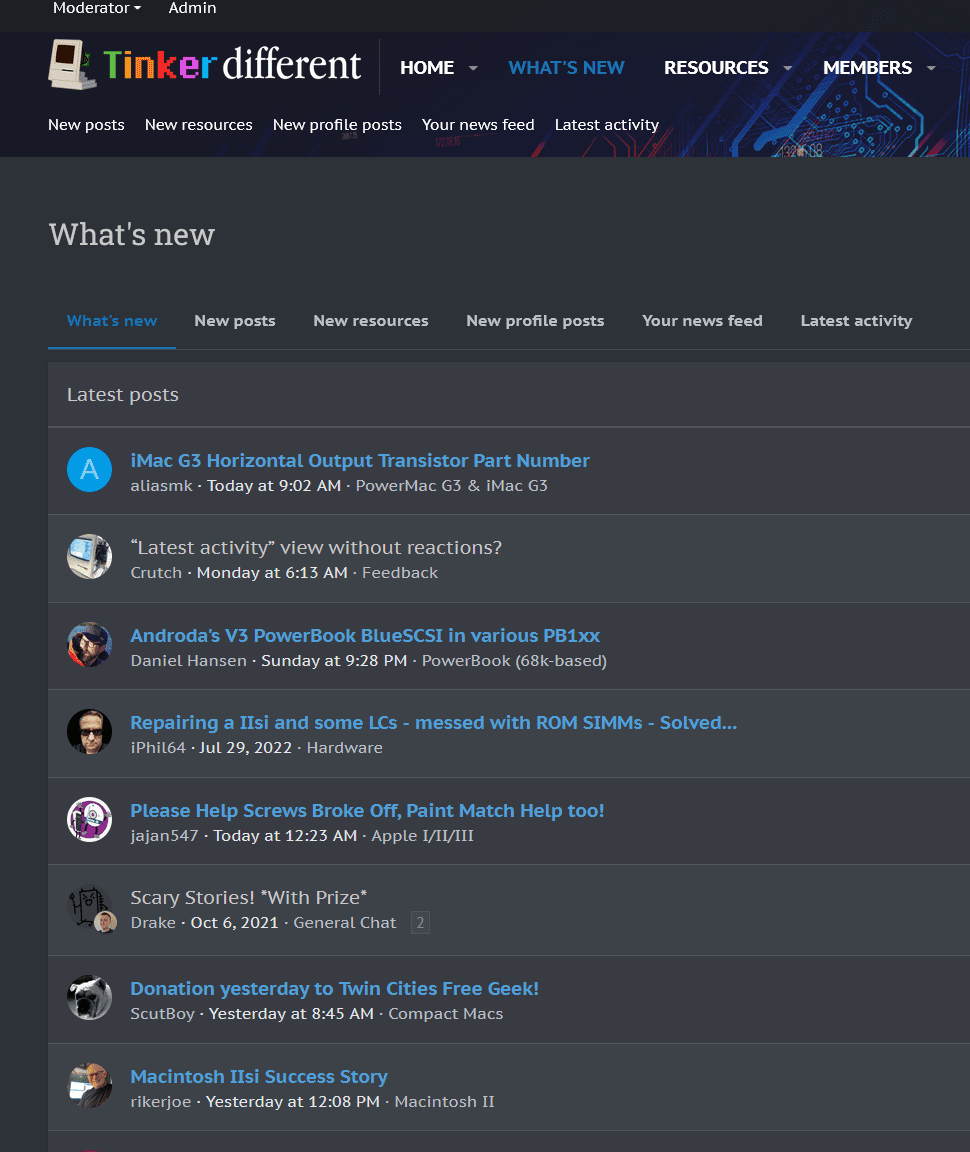This screenshot has width=970, height=1152.
Task: Go to the Admin panel
Action: 193,8
